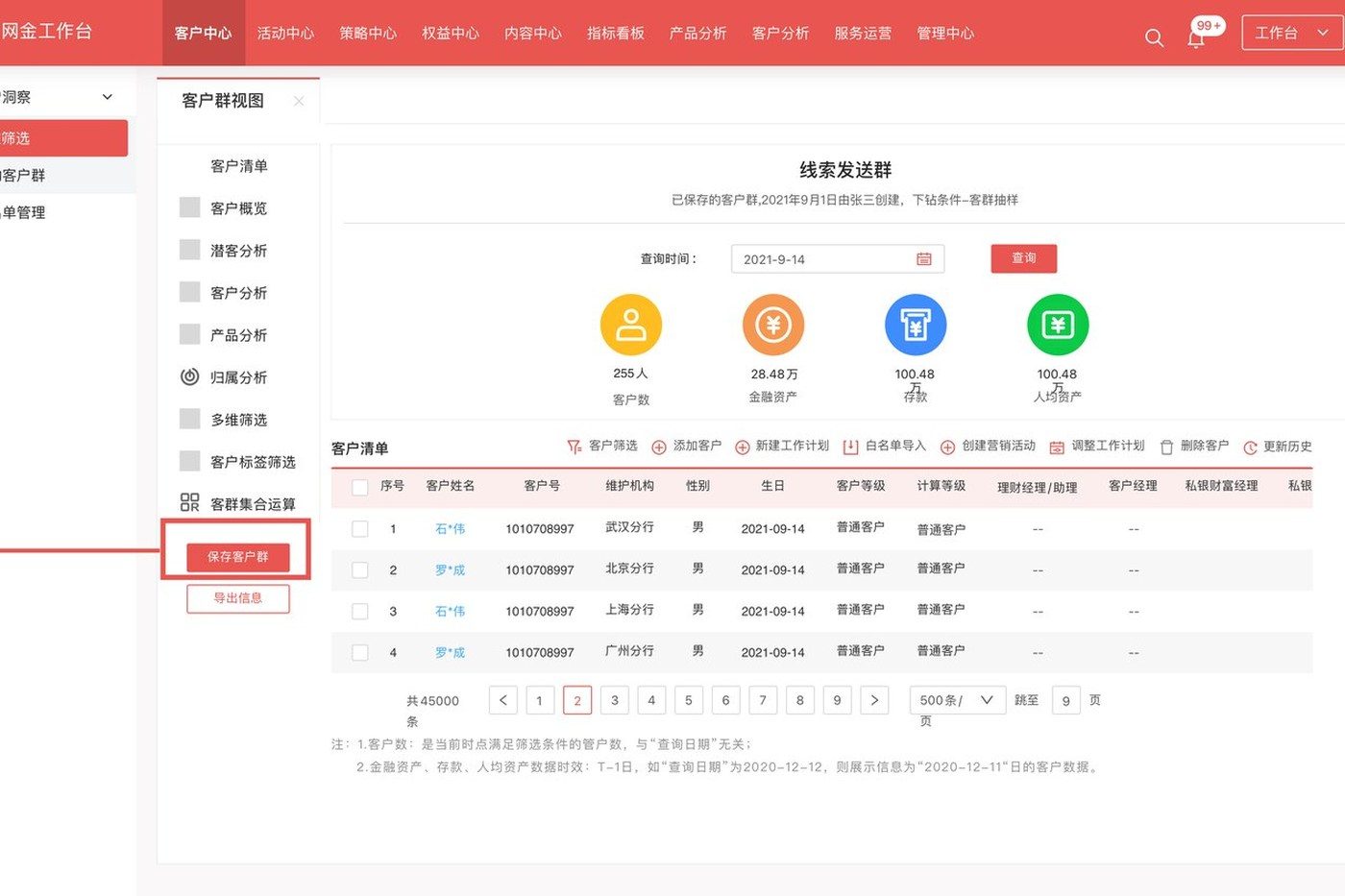Click the 更新历史 clock icon
This screenshot has width=1345, height=896.
1250,448
